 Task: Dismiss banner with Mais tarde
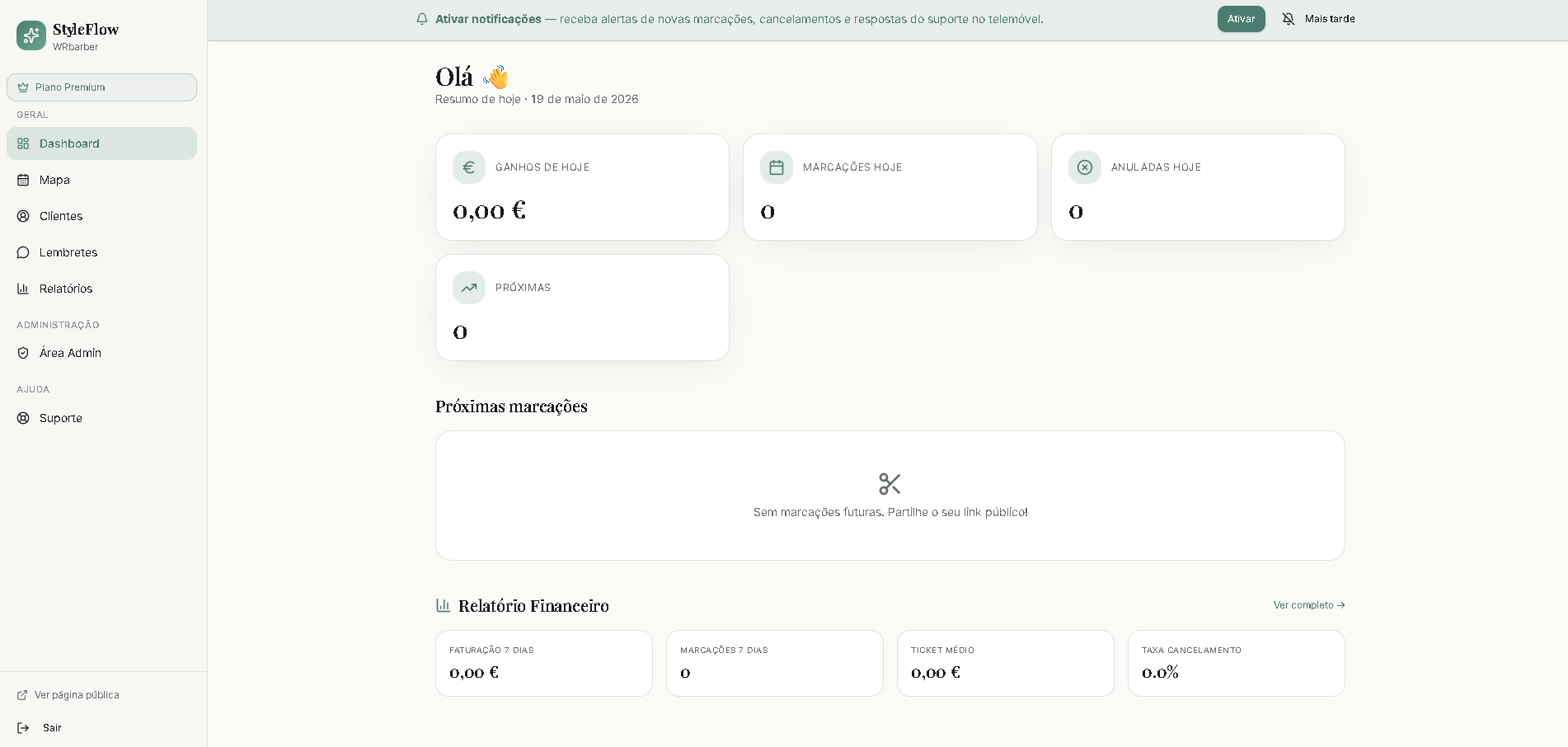[x=1319, y=19]
